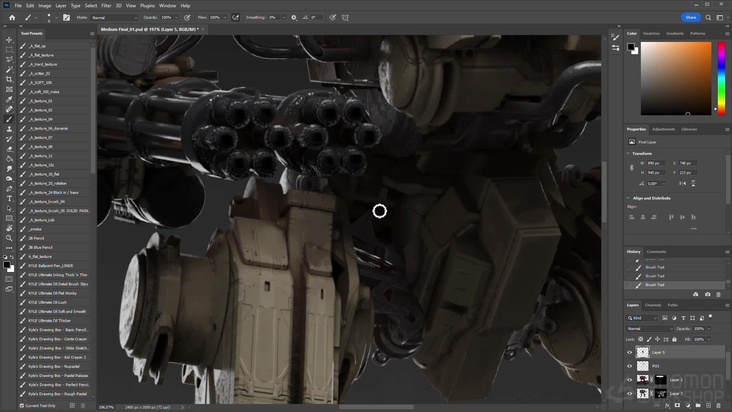Open layer blend mode Normal dropdown
This screenshot has width=732, height=412.
[x=650, y=328]
